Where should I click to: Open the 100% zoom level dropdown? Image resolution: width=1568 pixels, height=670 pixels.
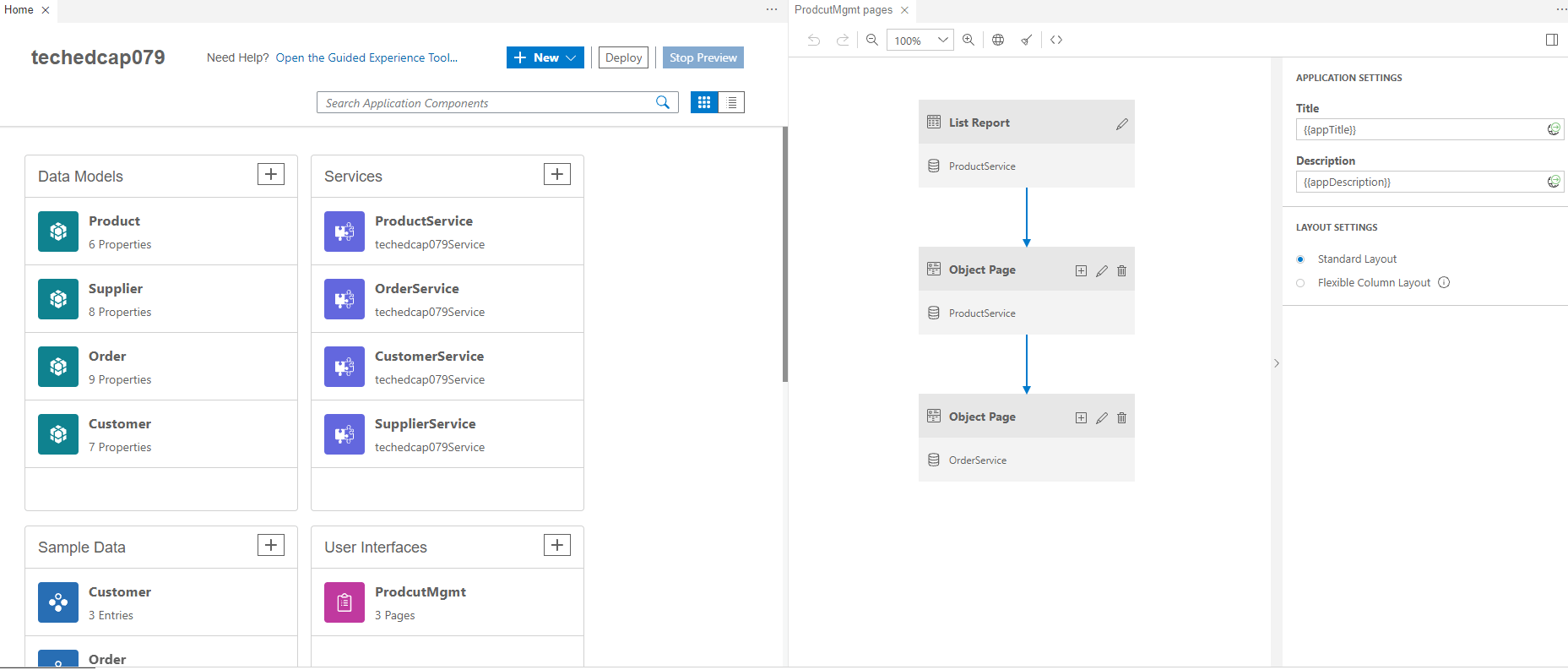coord(942,40)
